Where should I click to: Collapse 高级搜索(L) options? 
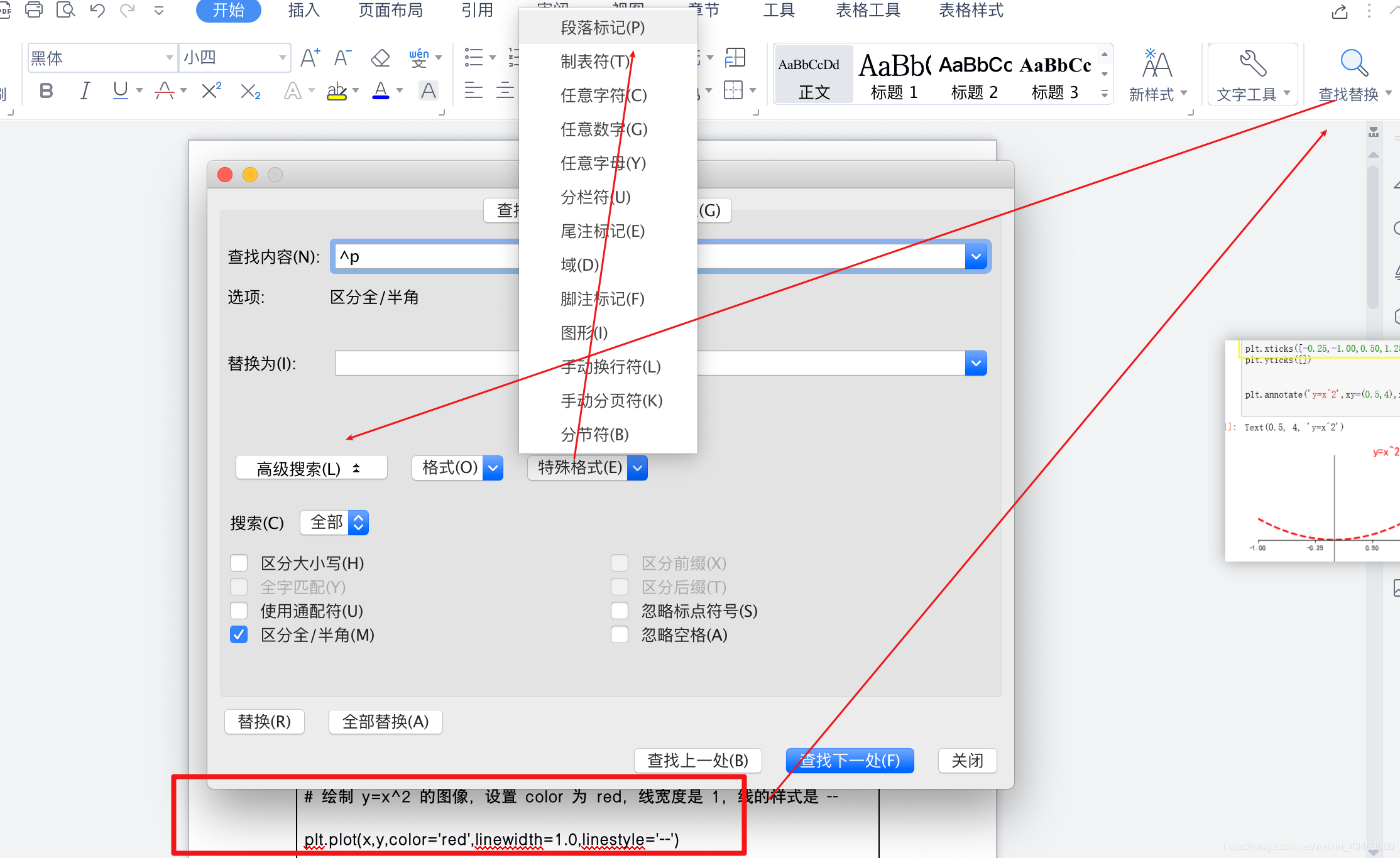click(x=311, y=468)
